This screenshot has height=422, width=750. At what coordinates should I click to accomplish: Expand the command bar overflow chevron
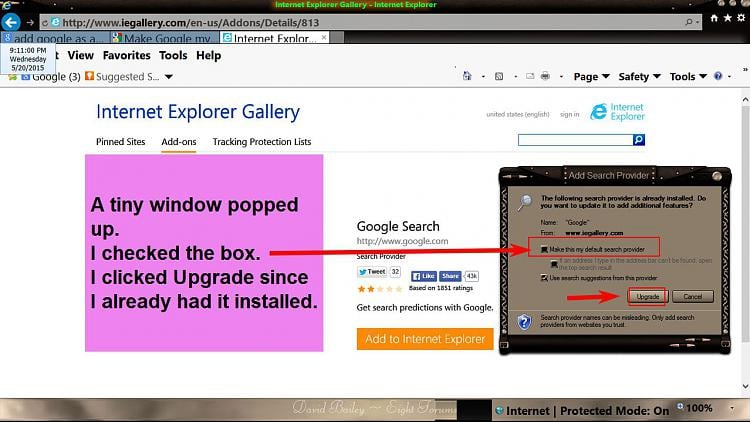click(745, 70)
